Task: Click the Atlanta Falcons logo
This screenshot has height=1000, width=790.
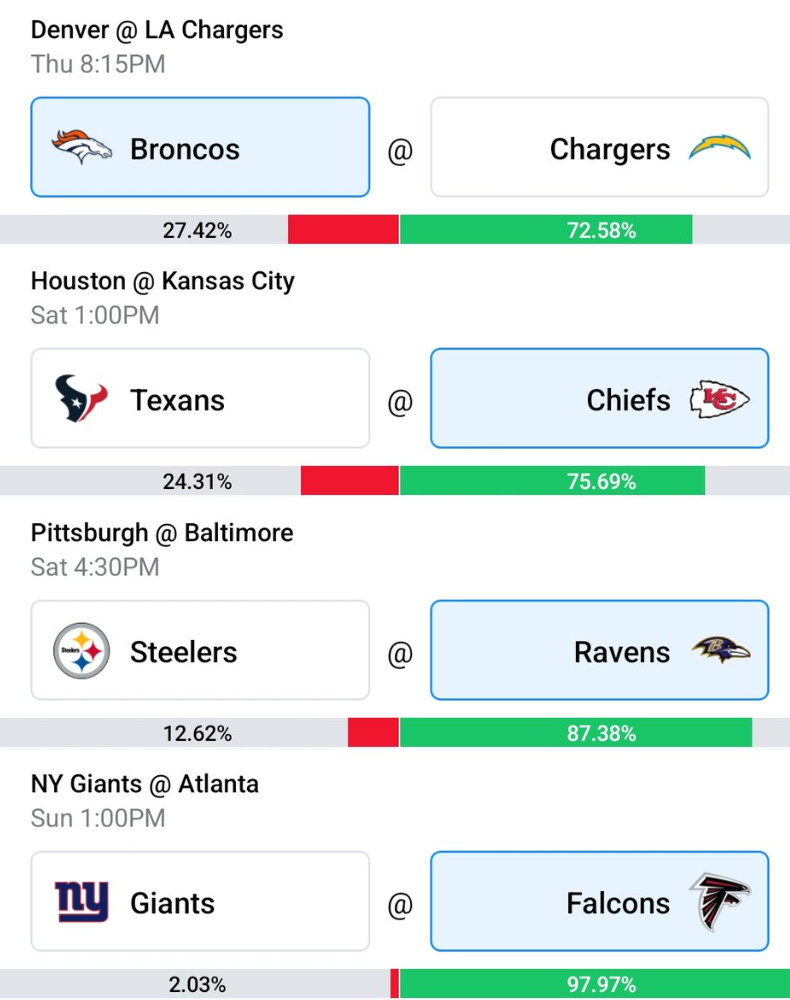Action: pyautogui.click(x=720, y=902)
